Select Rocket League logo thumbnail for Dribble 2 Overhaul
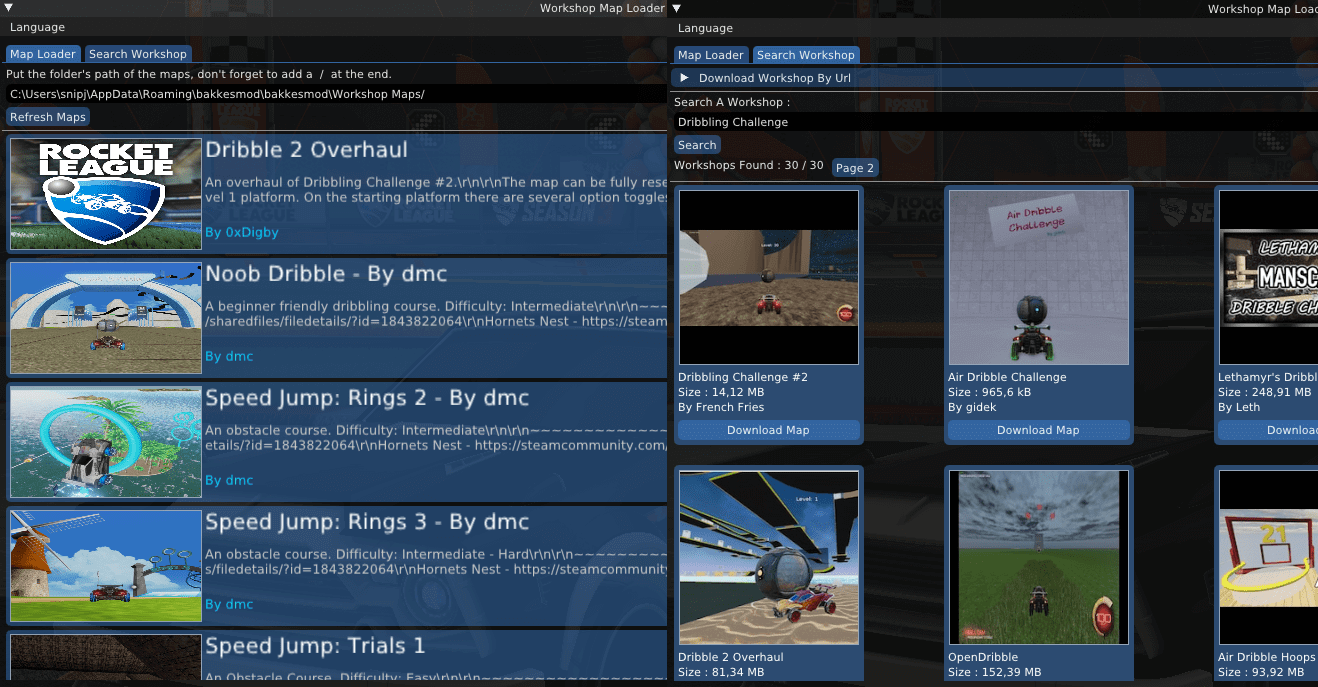The image size is (1318, 687). (106, 194)
